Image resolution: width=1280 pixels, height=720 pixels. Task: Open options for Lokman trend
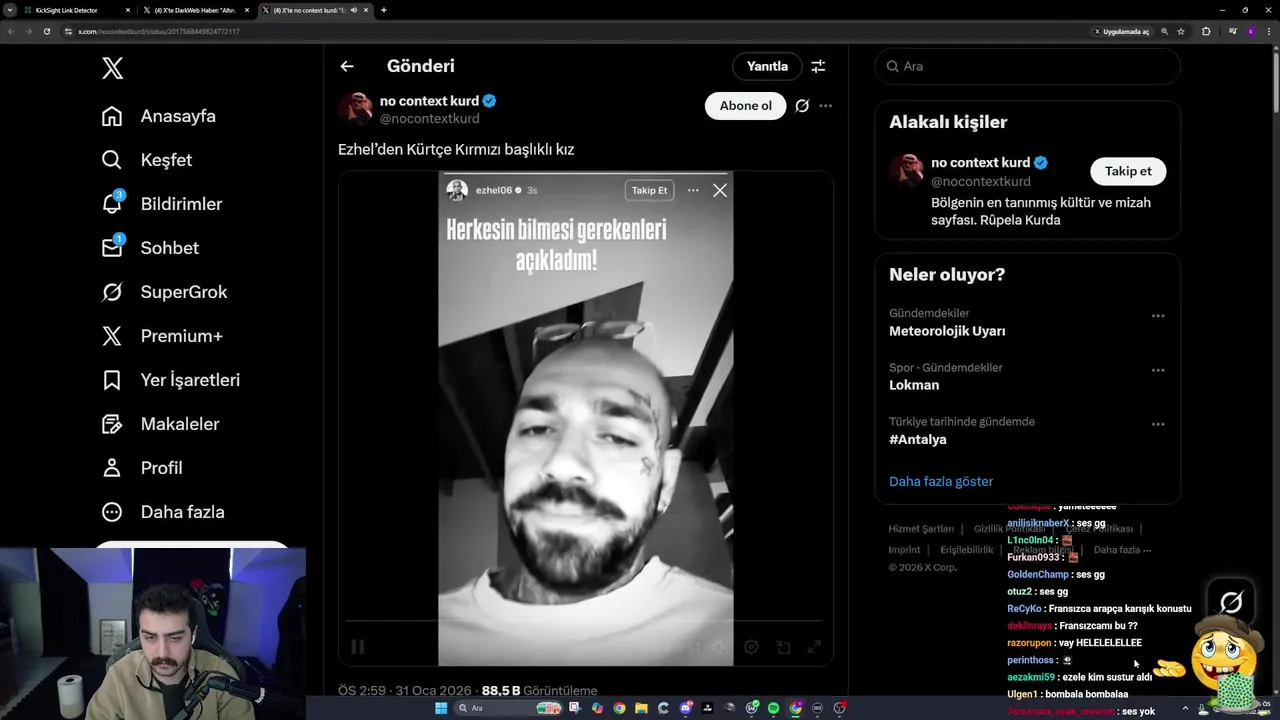click(1158, 370)
